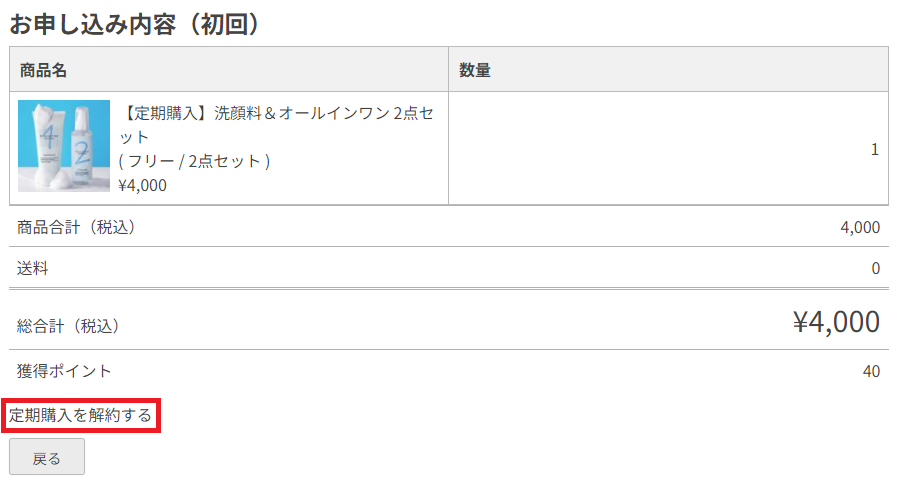
Task: Click the 商品名 column header
Action: coord(44,70)
